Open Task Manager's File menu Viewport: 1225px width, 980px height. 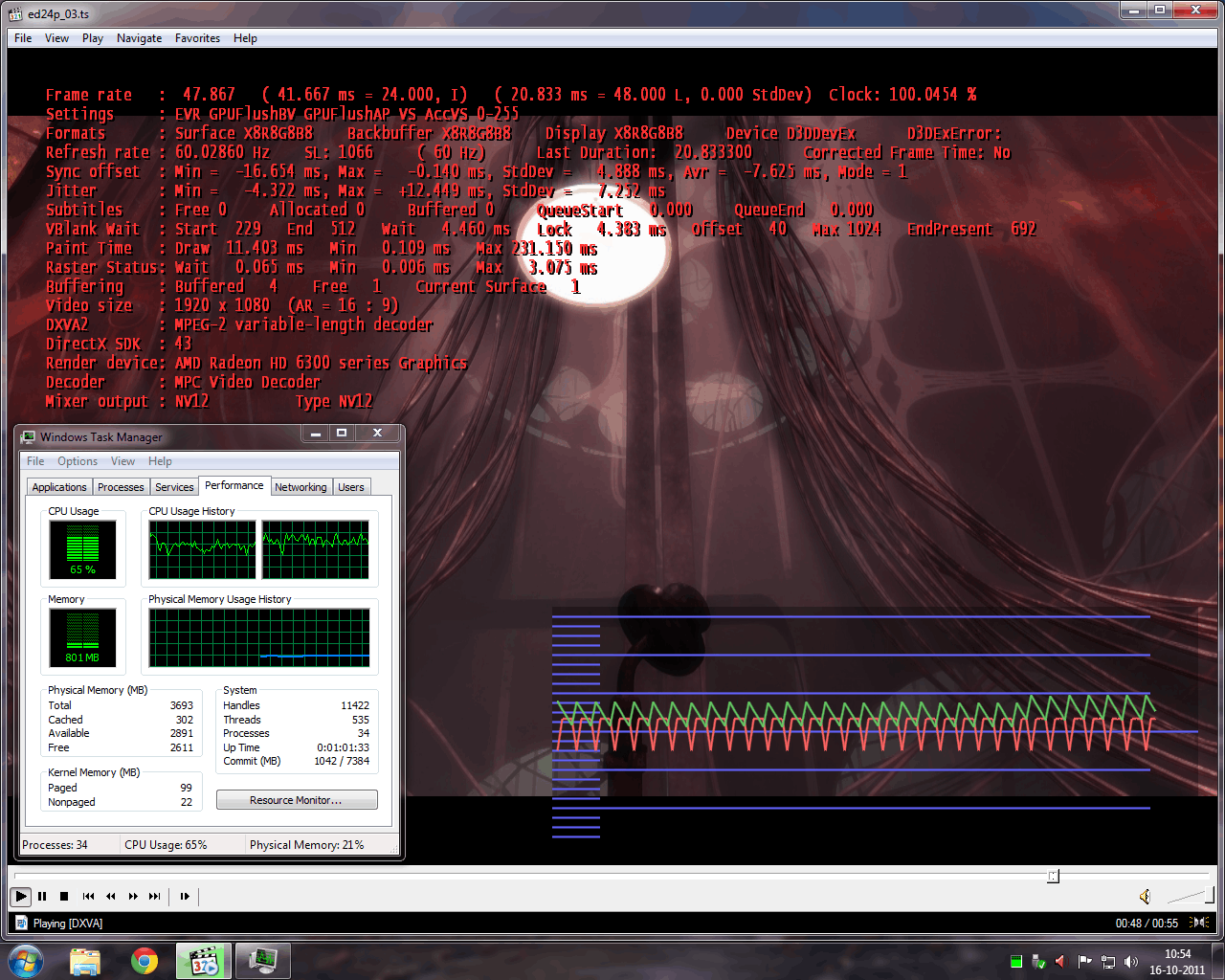(35, 461)
